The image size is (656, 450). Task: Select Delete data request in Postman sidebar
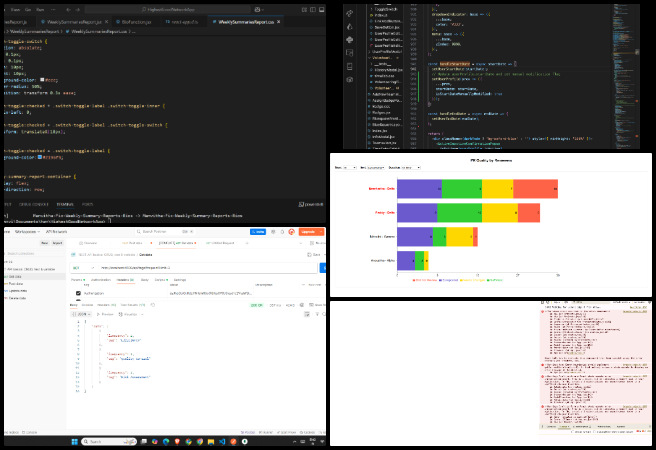tap(16, 298)
